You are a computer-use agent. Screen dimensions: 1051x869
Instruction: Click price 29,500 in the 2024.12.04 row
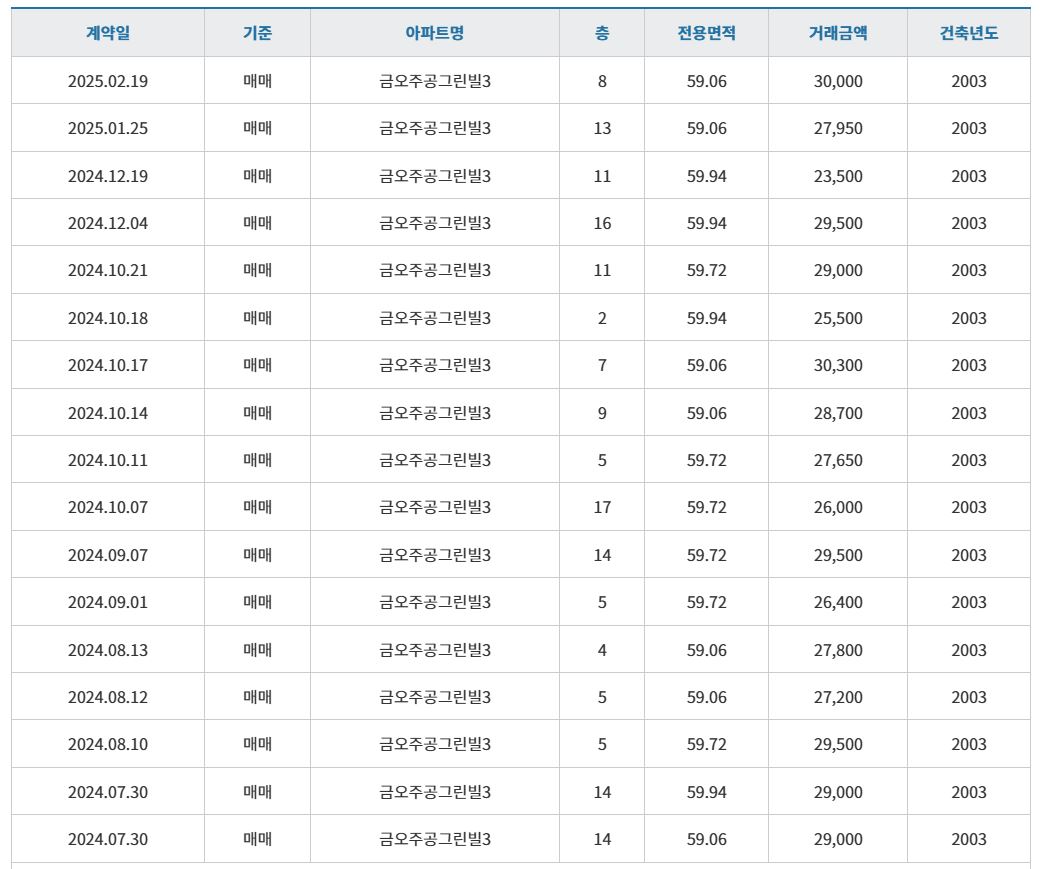pyautogui.click(x=838, y=223)
